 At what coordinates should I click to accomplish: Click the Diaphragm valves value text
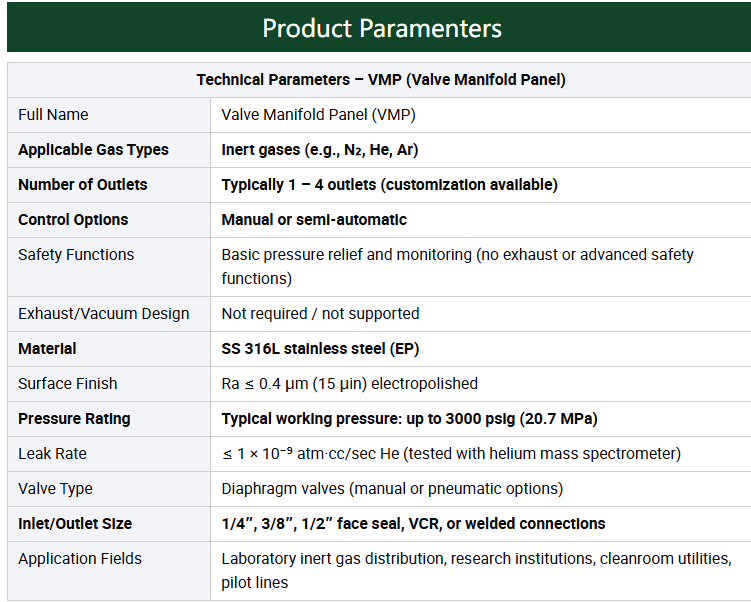point(392,489)
